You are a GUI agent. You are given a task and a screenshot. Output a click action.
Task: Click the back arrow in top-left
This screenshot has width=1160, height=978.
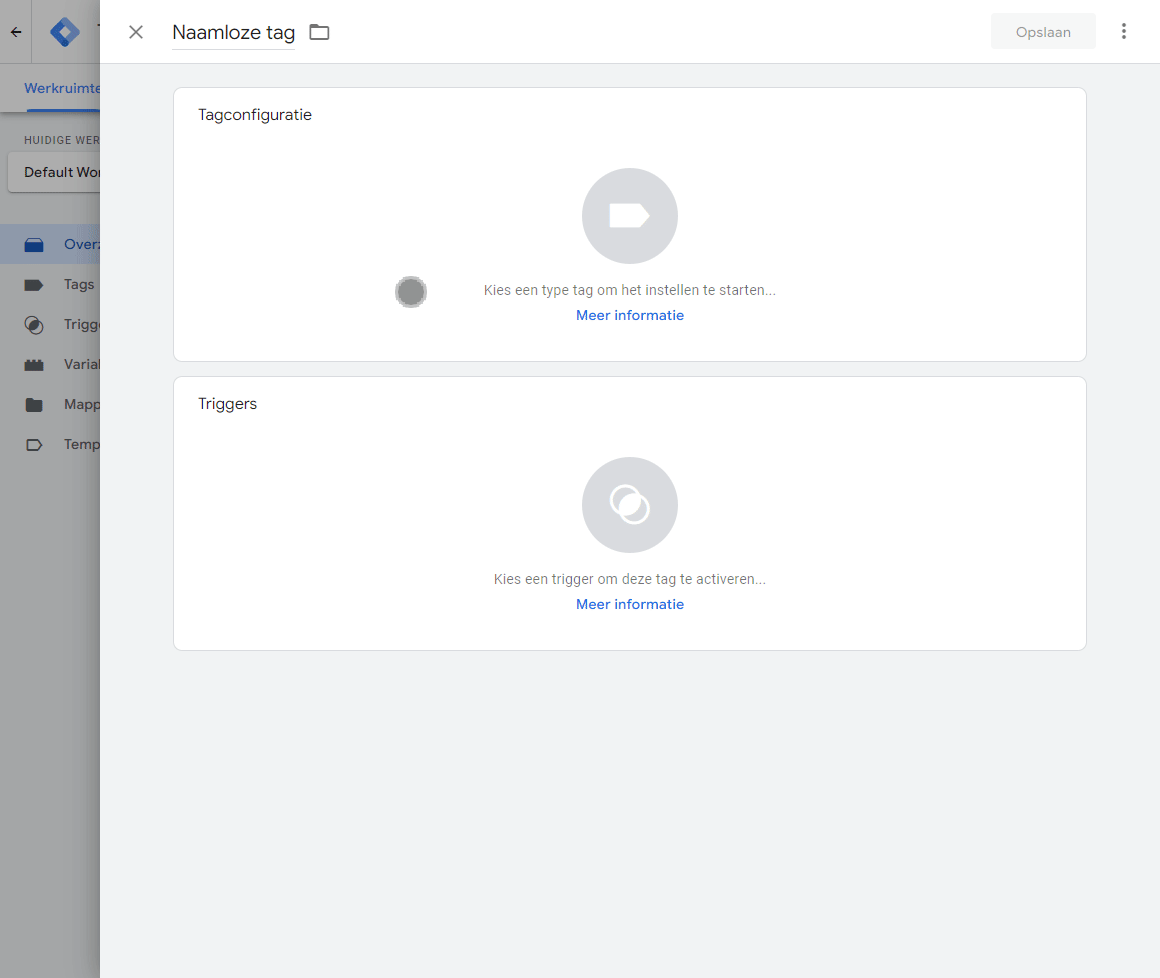(16, 32)
